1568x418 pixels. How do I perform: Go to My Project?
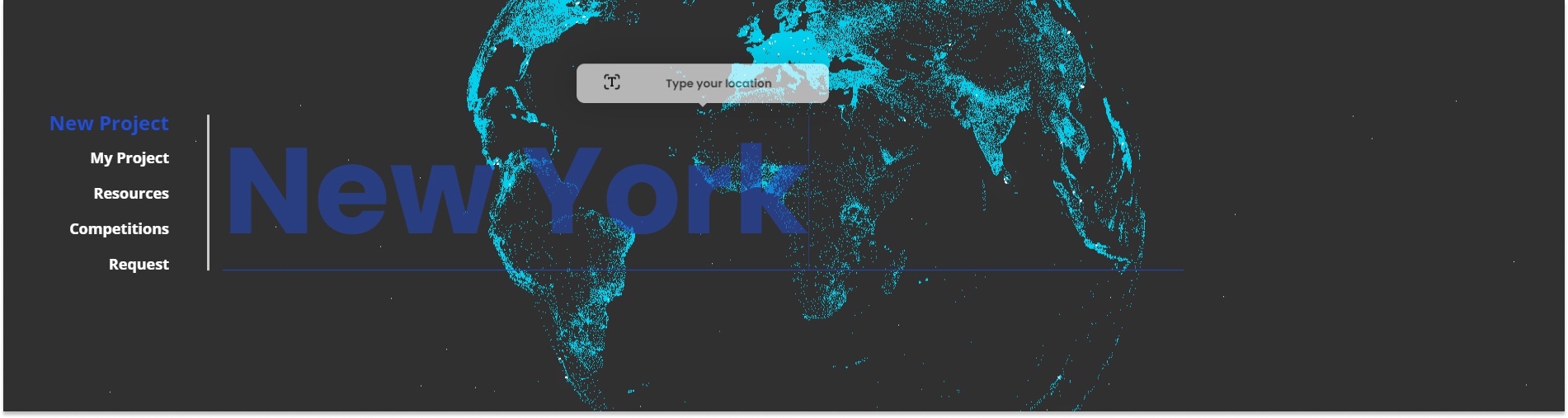pos(129,158)
